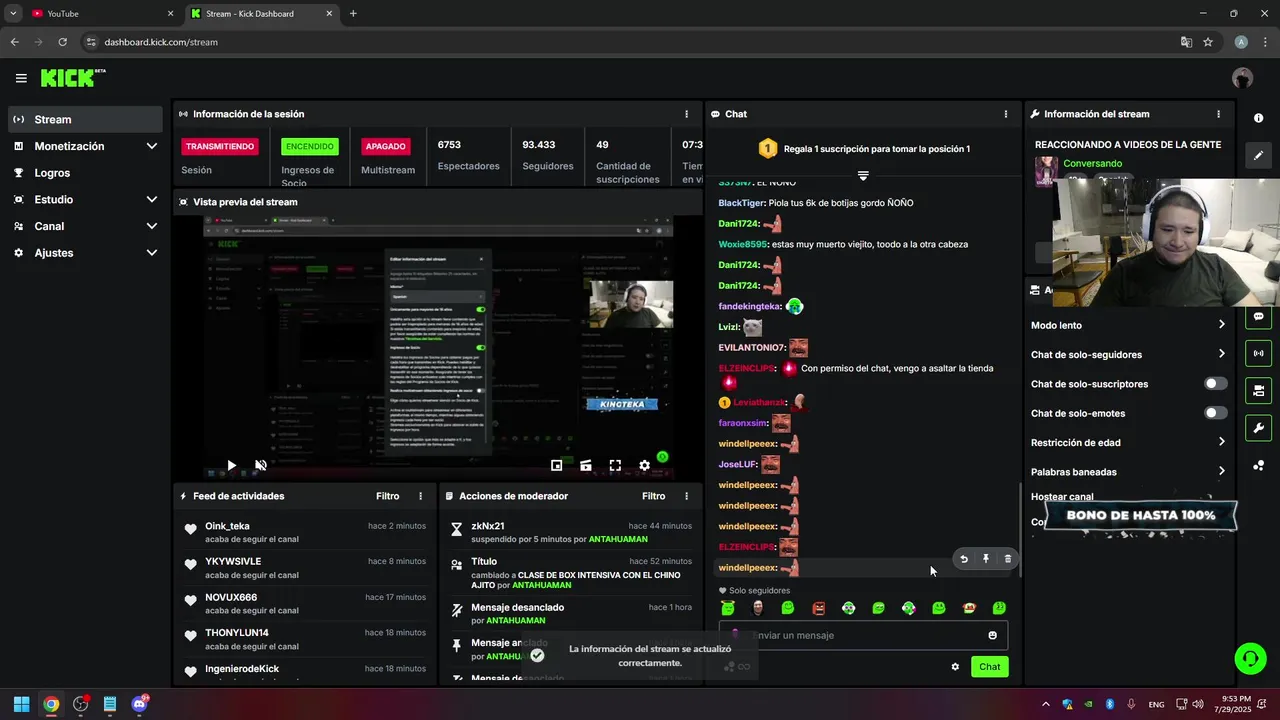This screenshot has width=1280, height=720.
Task: Expand the Monetización sidebar section
Action: click(x=84, y=146)
